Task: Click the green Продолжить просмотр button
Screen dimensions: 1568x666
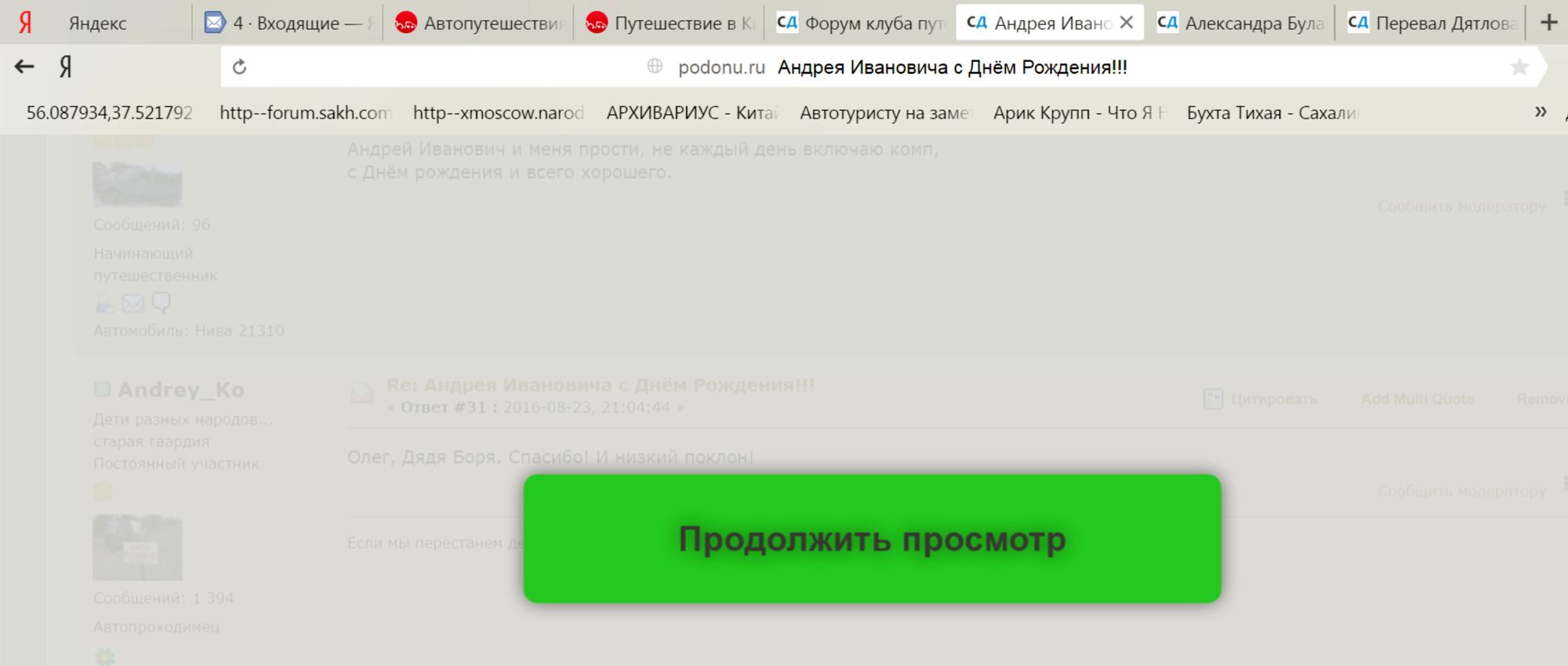Action: (x=872, y=538)
